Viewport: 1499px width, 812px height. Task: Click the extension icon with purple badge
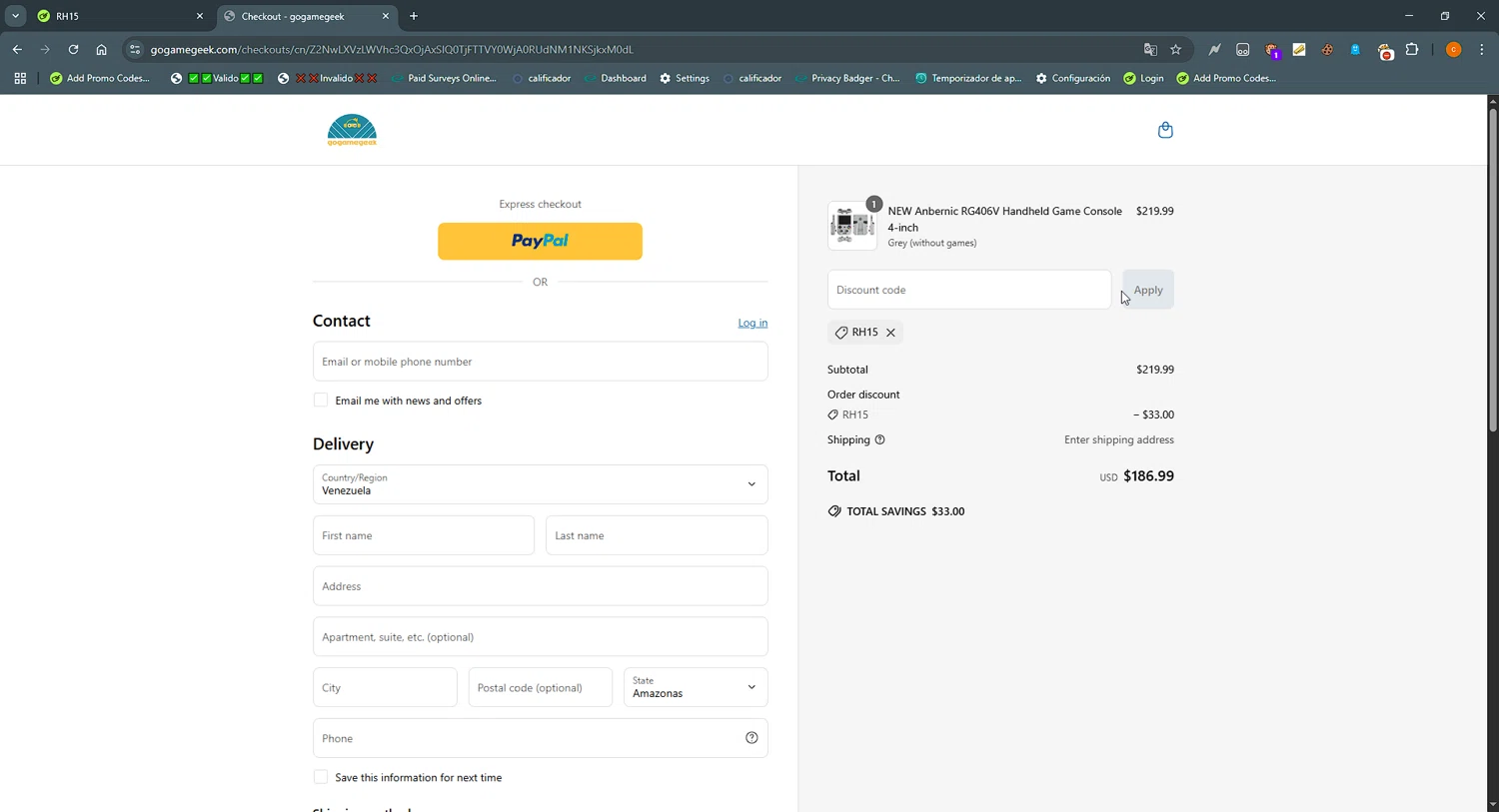pos(1271,50)
